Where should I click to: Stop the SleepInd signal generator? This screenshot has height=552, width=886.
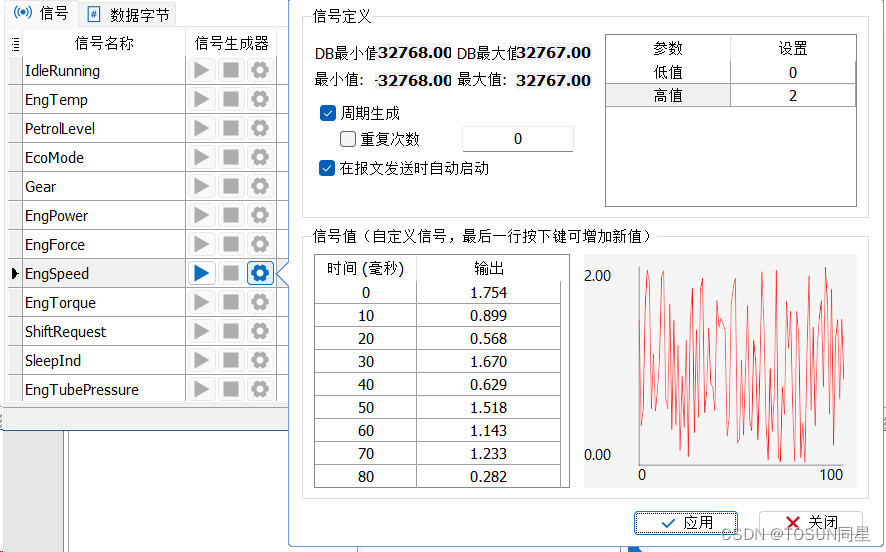[x=231, y=360]
